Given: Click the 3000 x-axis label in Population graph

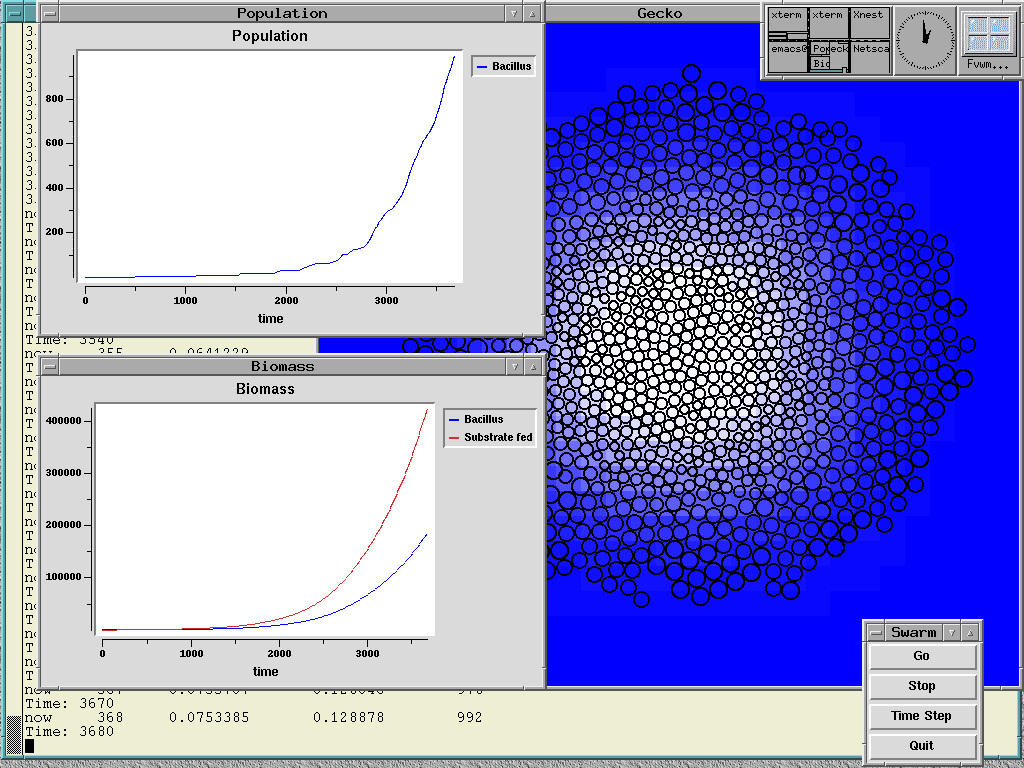Looking at the screenshot, I should [386, 300].
